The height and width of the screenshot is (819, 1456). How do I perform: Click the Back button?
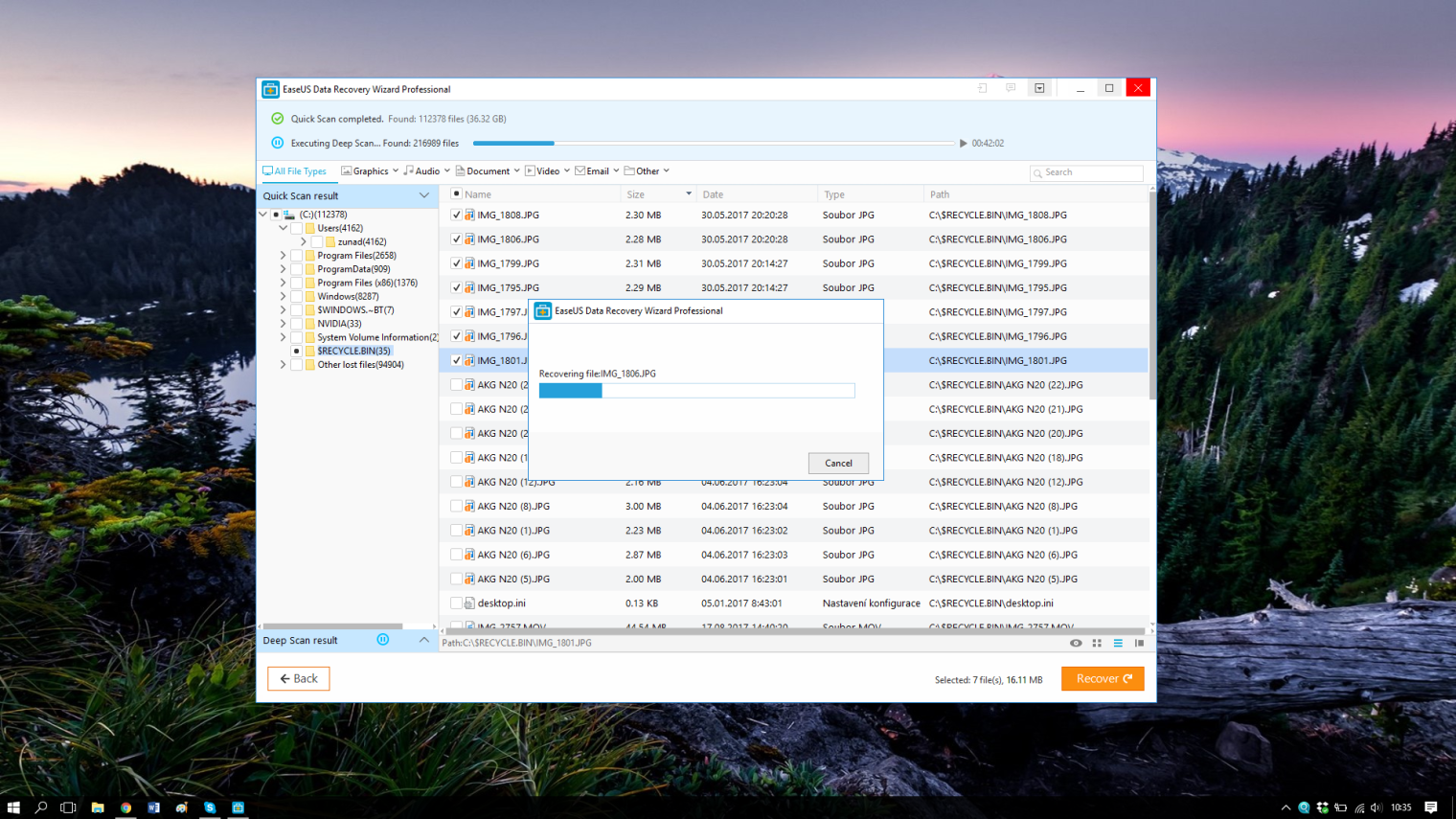(x=299, y=678)
